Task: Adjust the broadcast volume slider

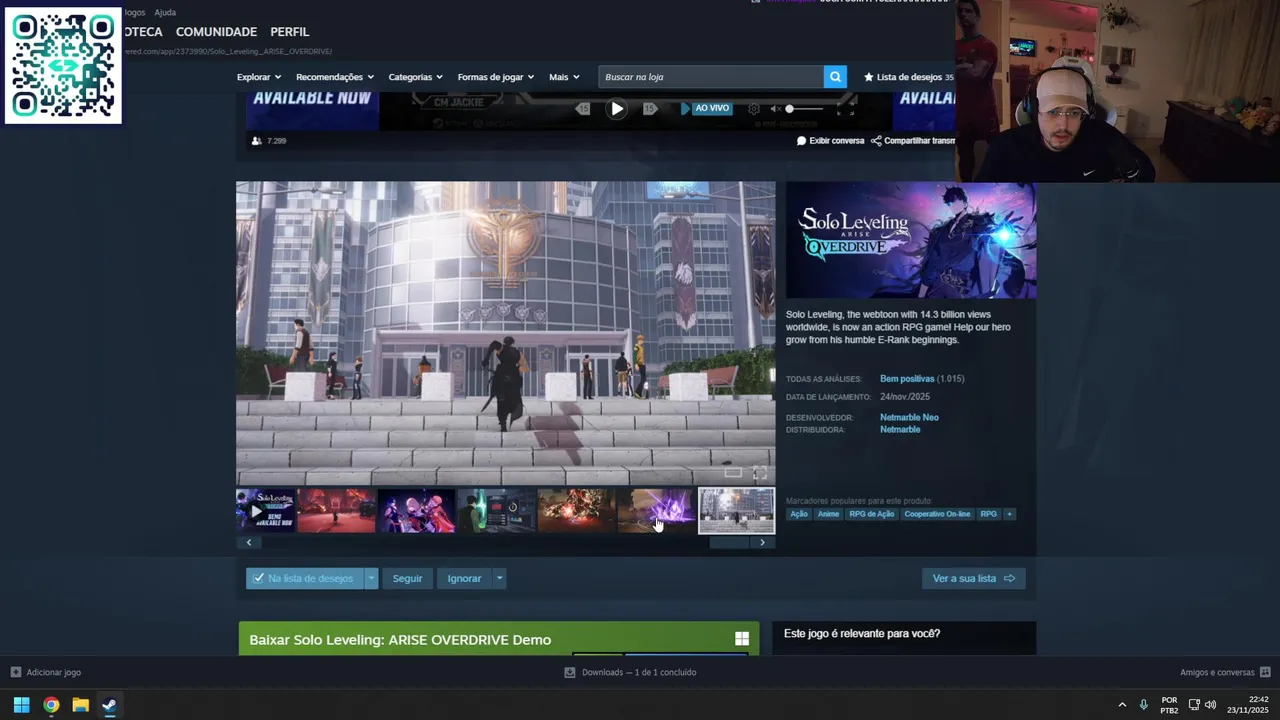Action: click(x=805, y=109)
